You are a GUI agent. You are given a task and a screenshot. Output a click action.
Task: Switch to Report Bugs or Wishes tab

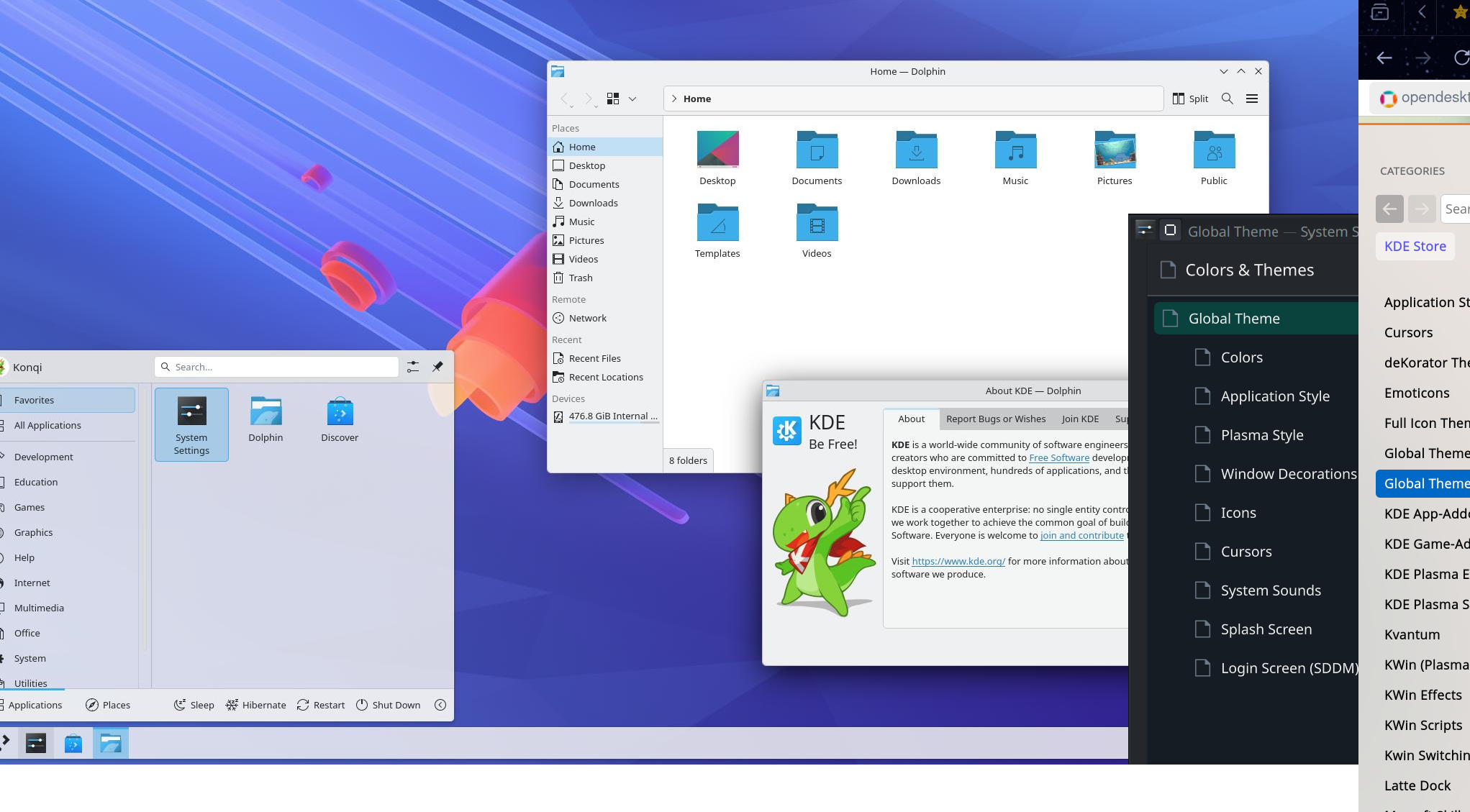pyautogui.click(x=995, y=419)
